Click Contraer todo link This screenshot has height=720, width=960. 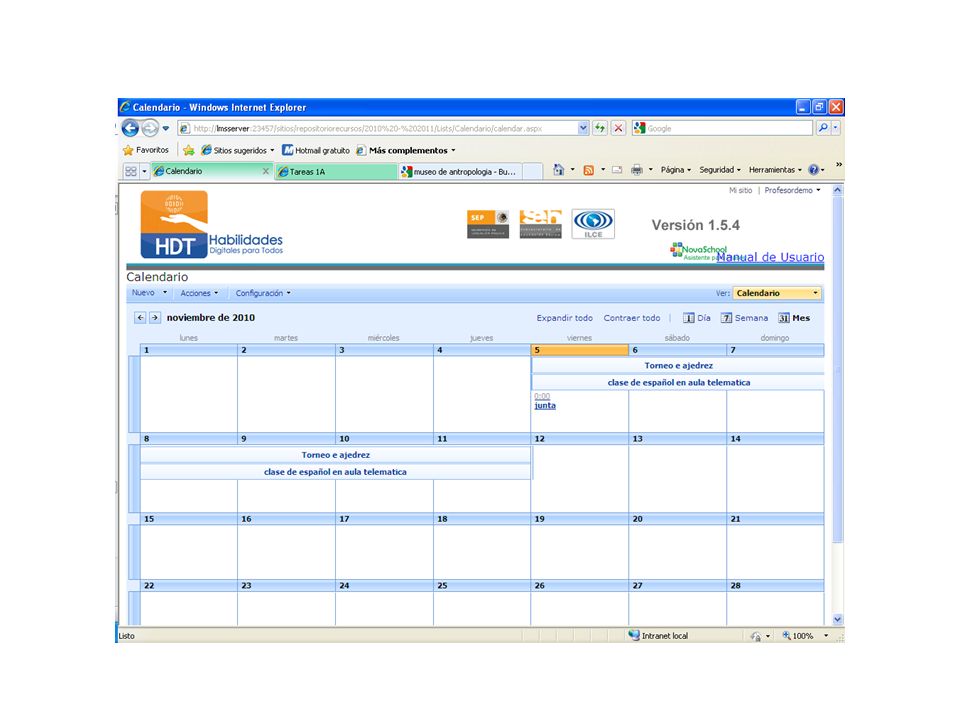click(632, 318)
